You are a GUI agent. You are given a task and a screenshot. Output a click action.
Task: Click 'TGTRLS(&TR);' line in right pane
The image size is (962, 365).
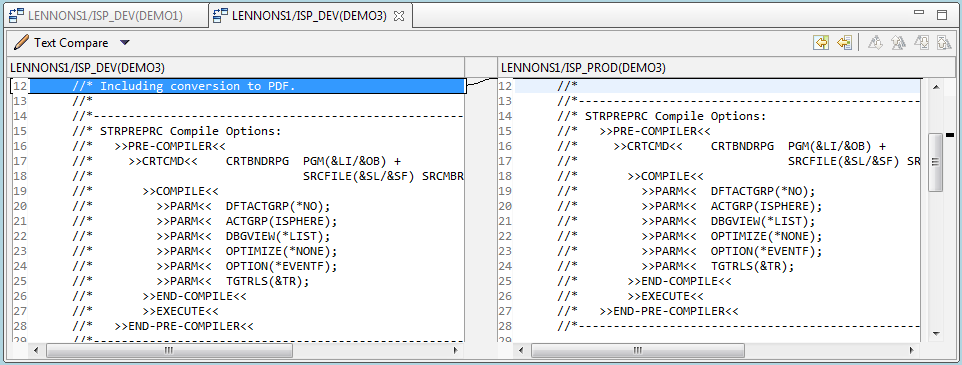[x=752, y=266]
